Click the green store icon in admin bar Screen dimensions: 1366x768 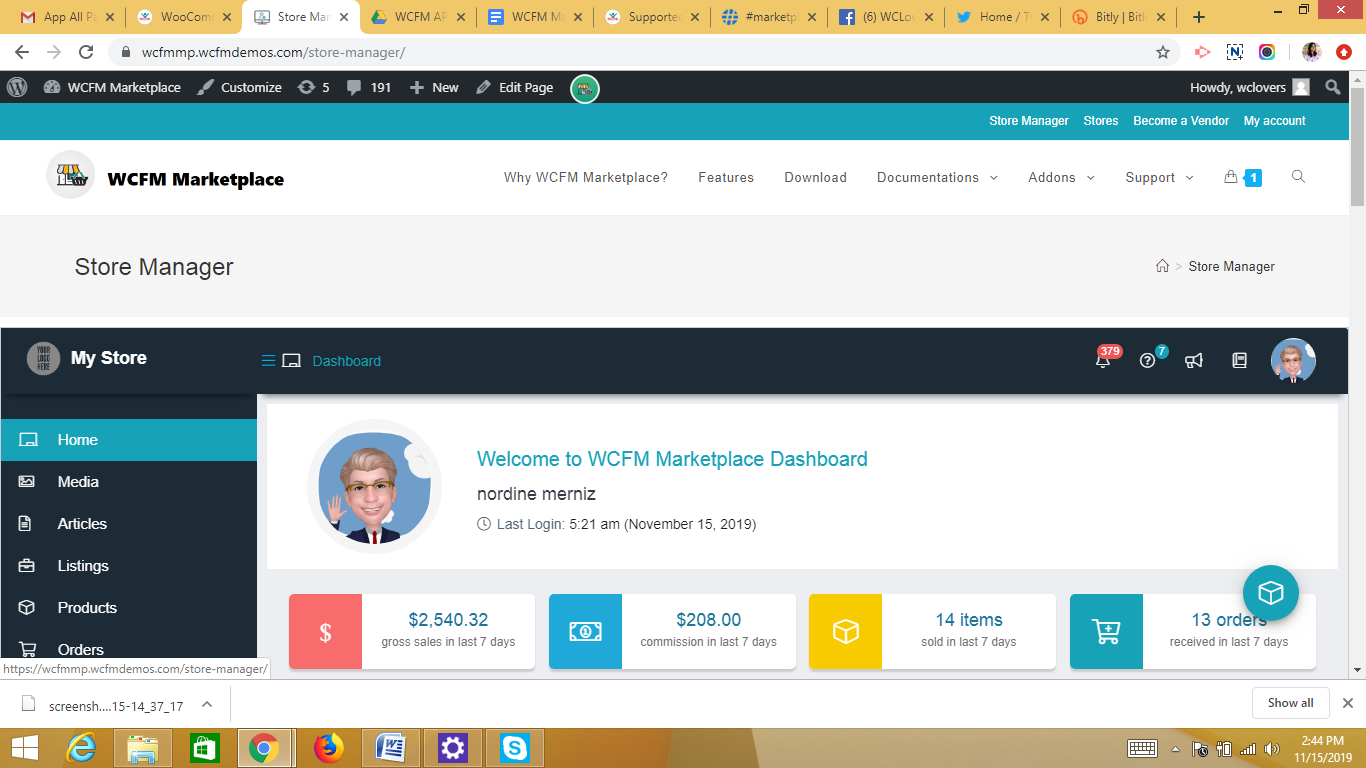point(584,88)
